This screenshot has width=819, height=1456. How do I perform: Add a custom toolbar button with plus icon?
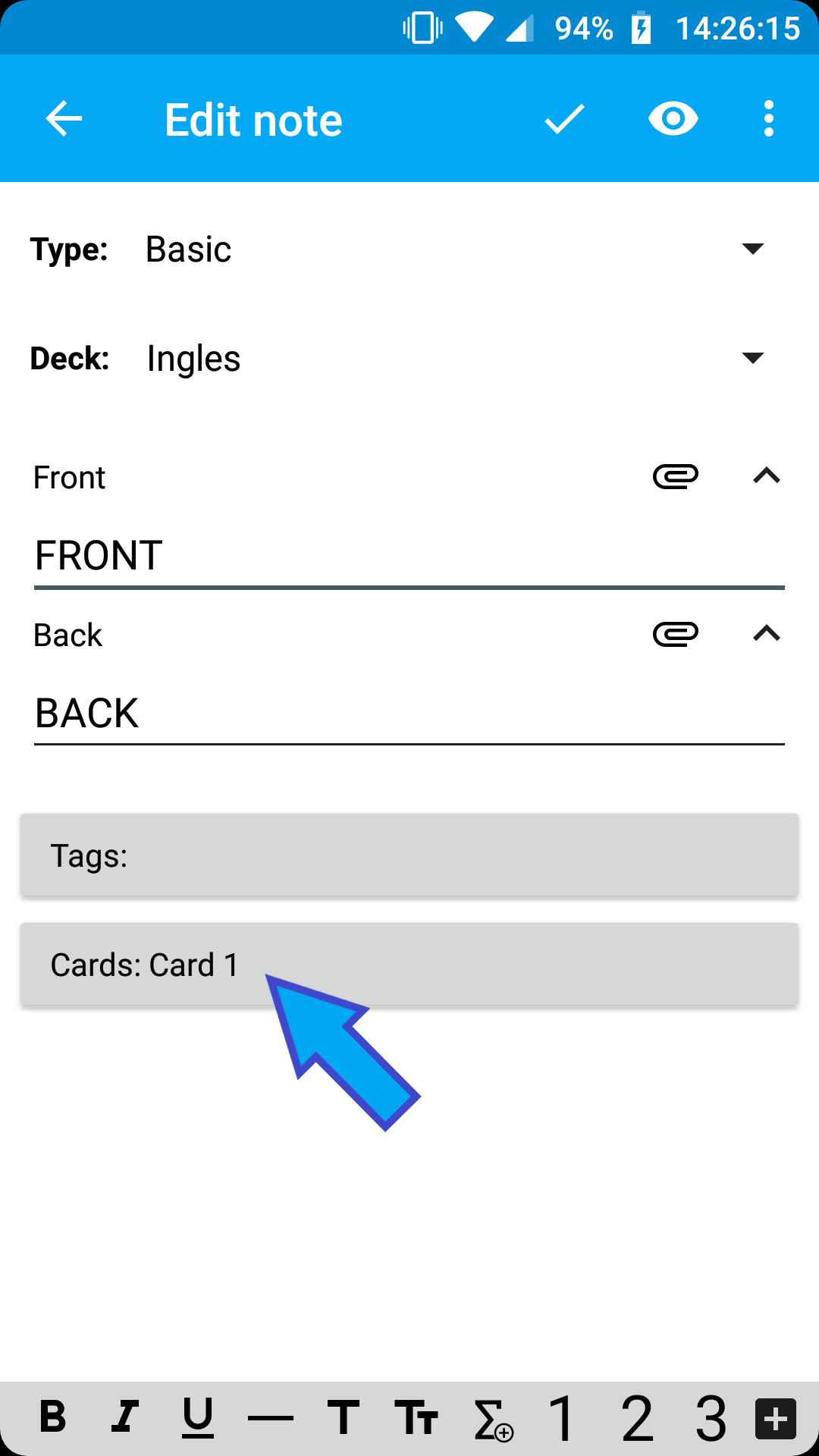[x=774, y=1418]
